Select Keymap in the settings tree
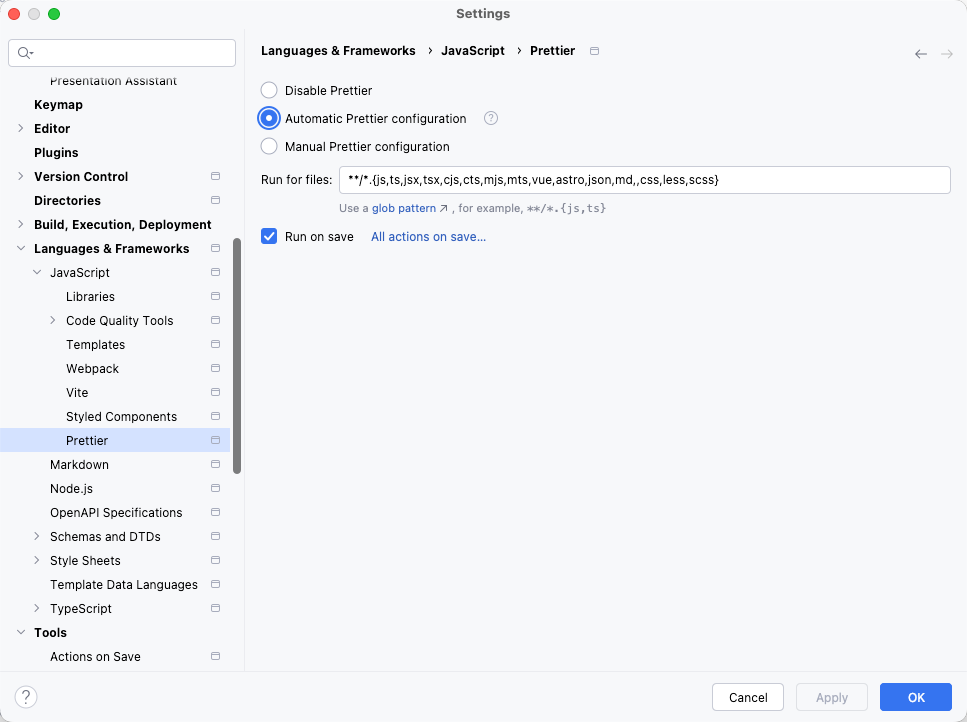Screen dimensions: 967x722 point(58,105)
